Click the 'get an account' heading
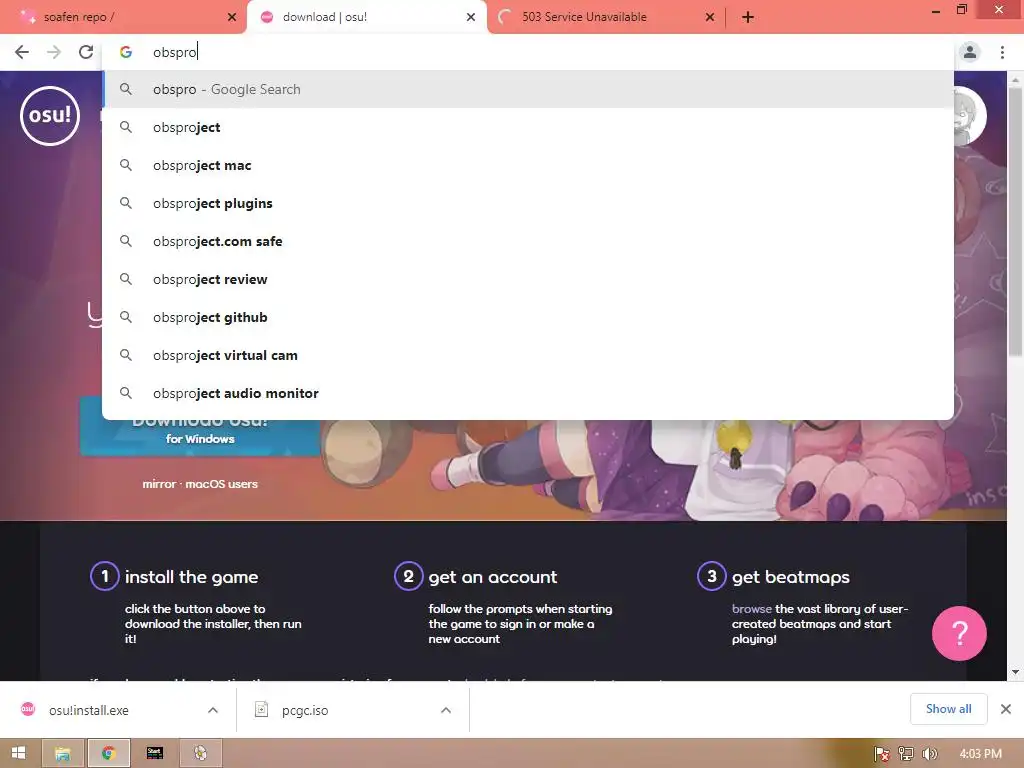Image resolution: width=1024 pixels, height=768 pixels. point(492,577)
